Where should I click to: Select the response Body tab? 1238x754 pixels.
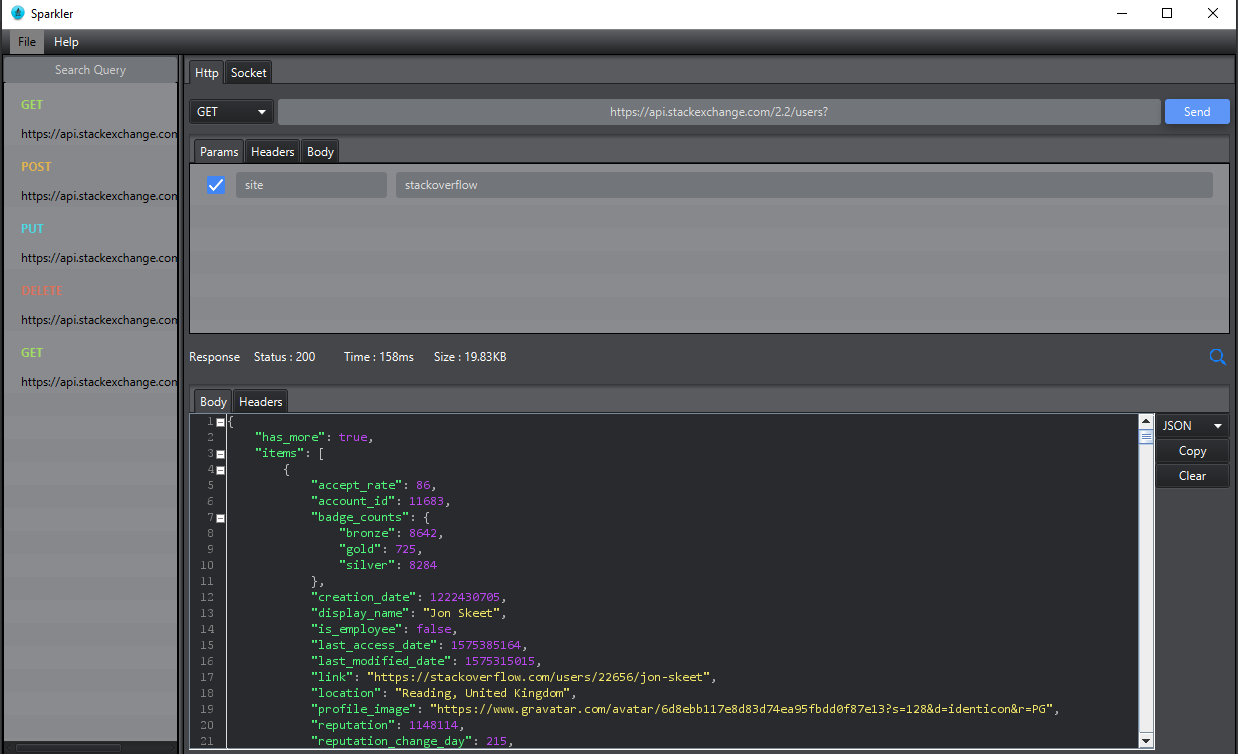pyautogui.click(x=213, y=401)
